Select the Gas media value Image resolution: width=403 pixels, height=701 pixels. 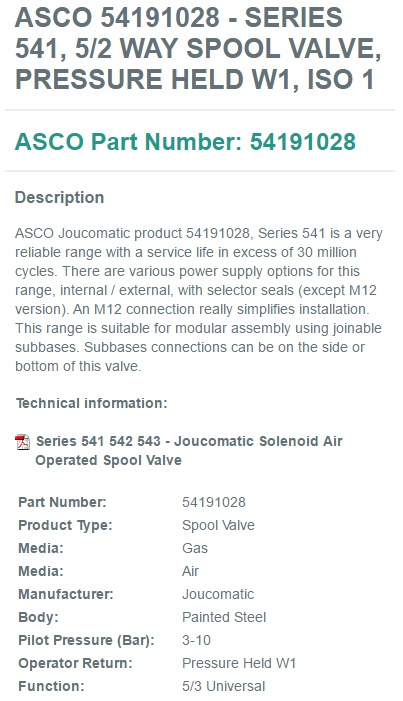pos(195,548)
